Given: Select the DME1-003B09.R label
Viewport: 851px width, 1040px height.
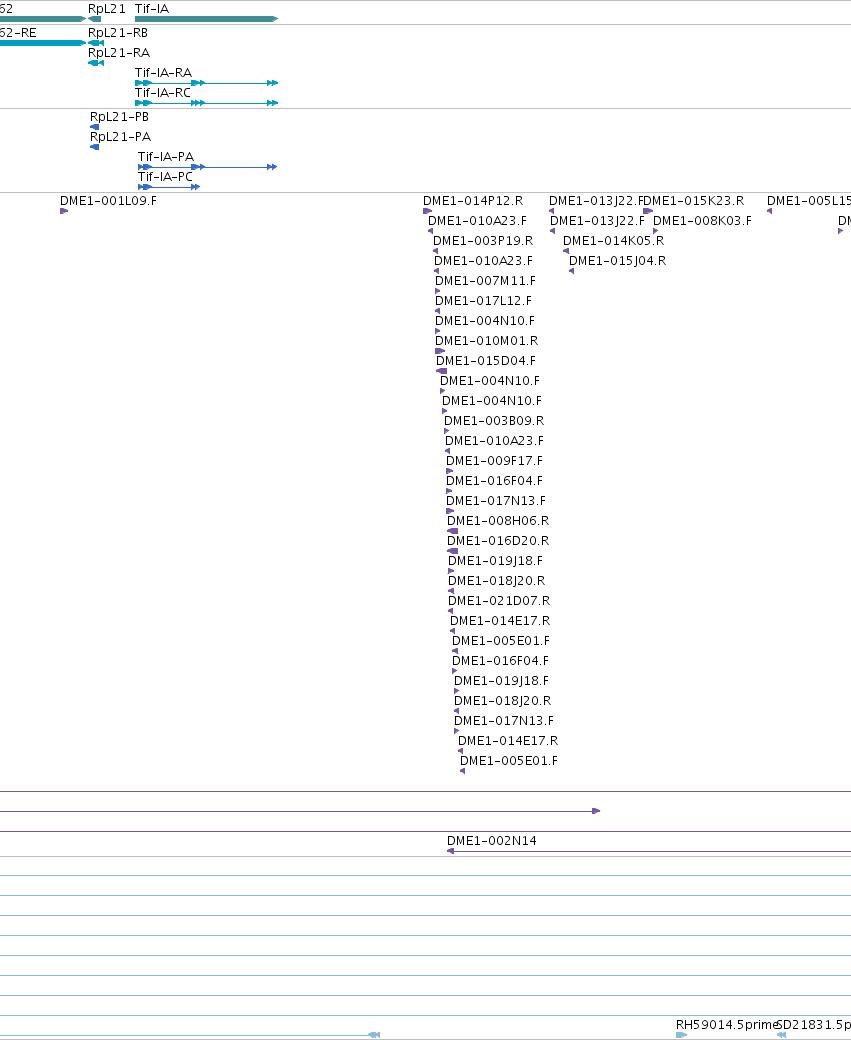Looking at the screenshot, I should (494, 421).
